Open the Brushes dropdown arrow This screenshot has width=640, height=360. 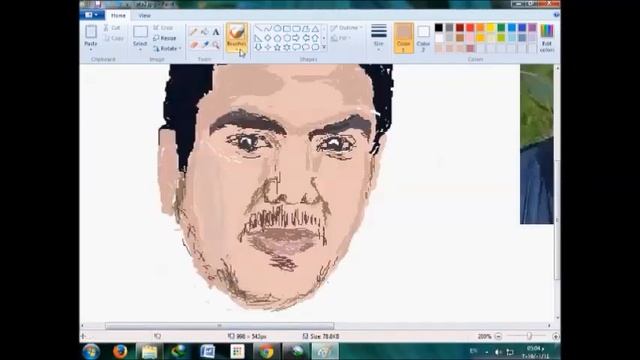(x=237, y=49)
